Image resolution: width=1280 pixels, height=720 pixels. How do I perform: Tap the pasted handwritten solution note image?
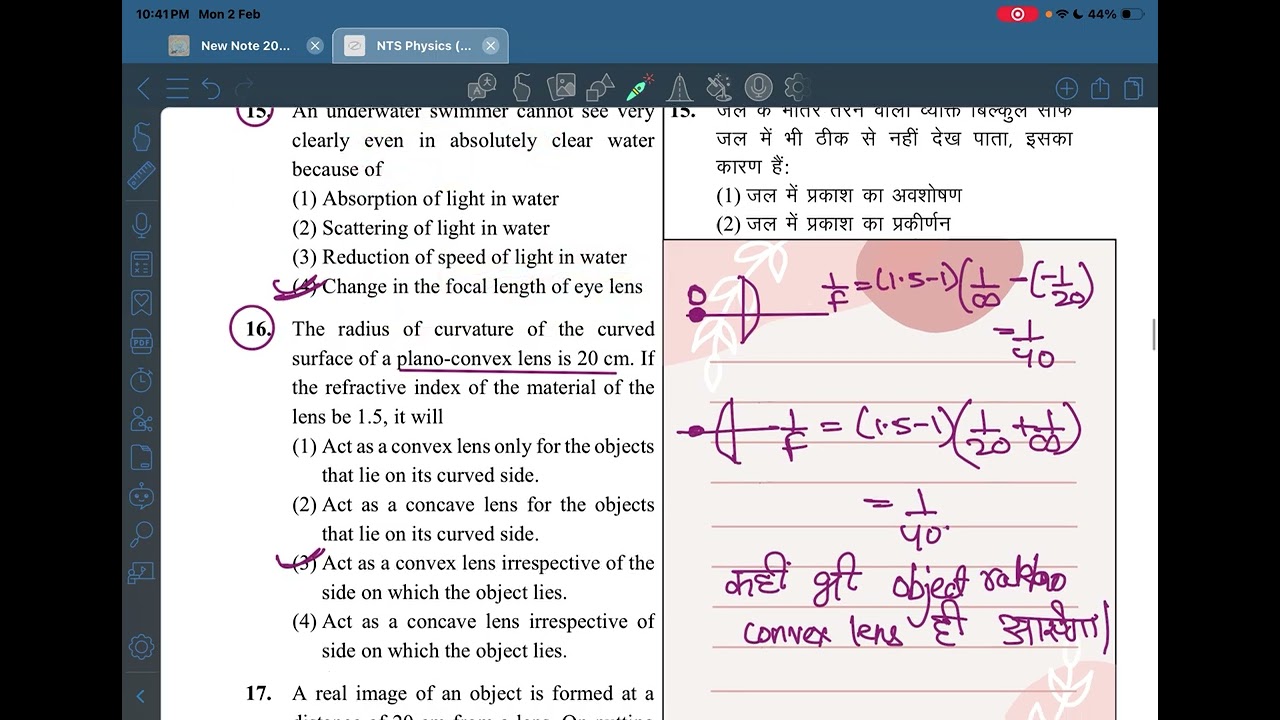click(x=889, y=478)
